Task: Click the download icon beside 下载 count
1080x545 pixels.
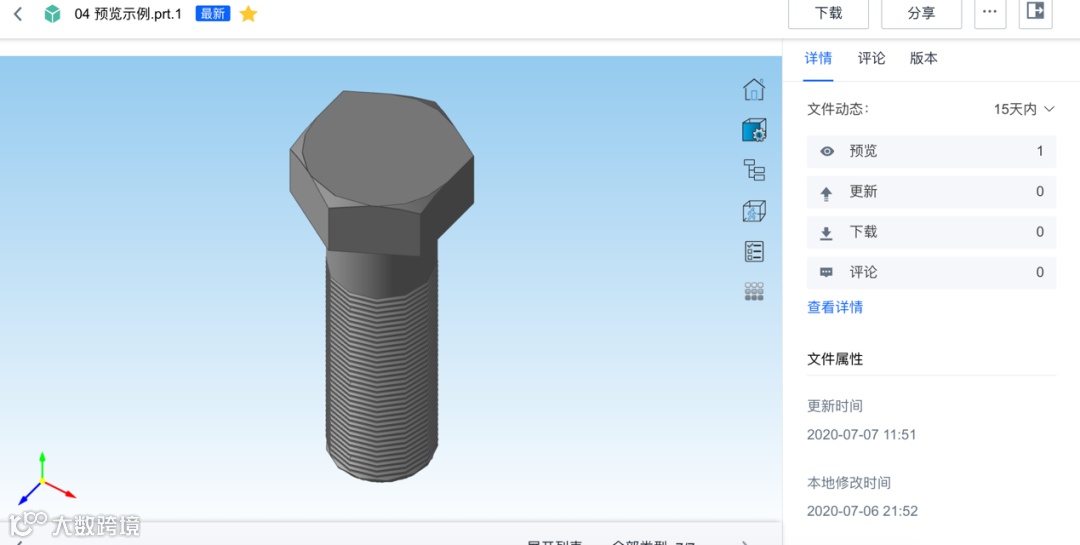Action: click(827, 234)
